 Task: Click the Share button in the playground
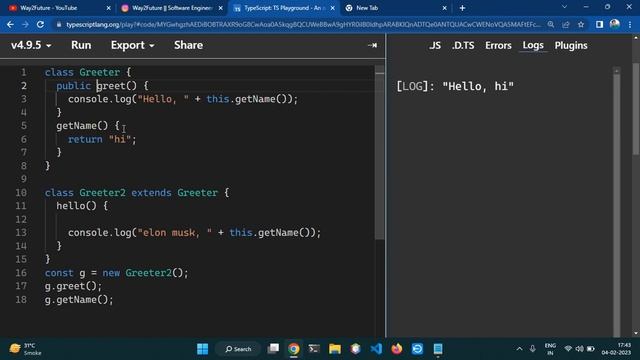pyautogui.click(x=188, y=45)
